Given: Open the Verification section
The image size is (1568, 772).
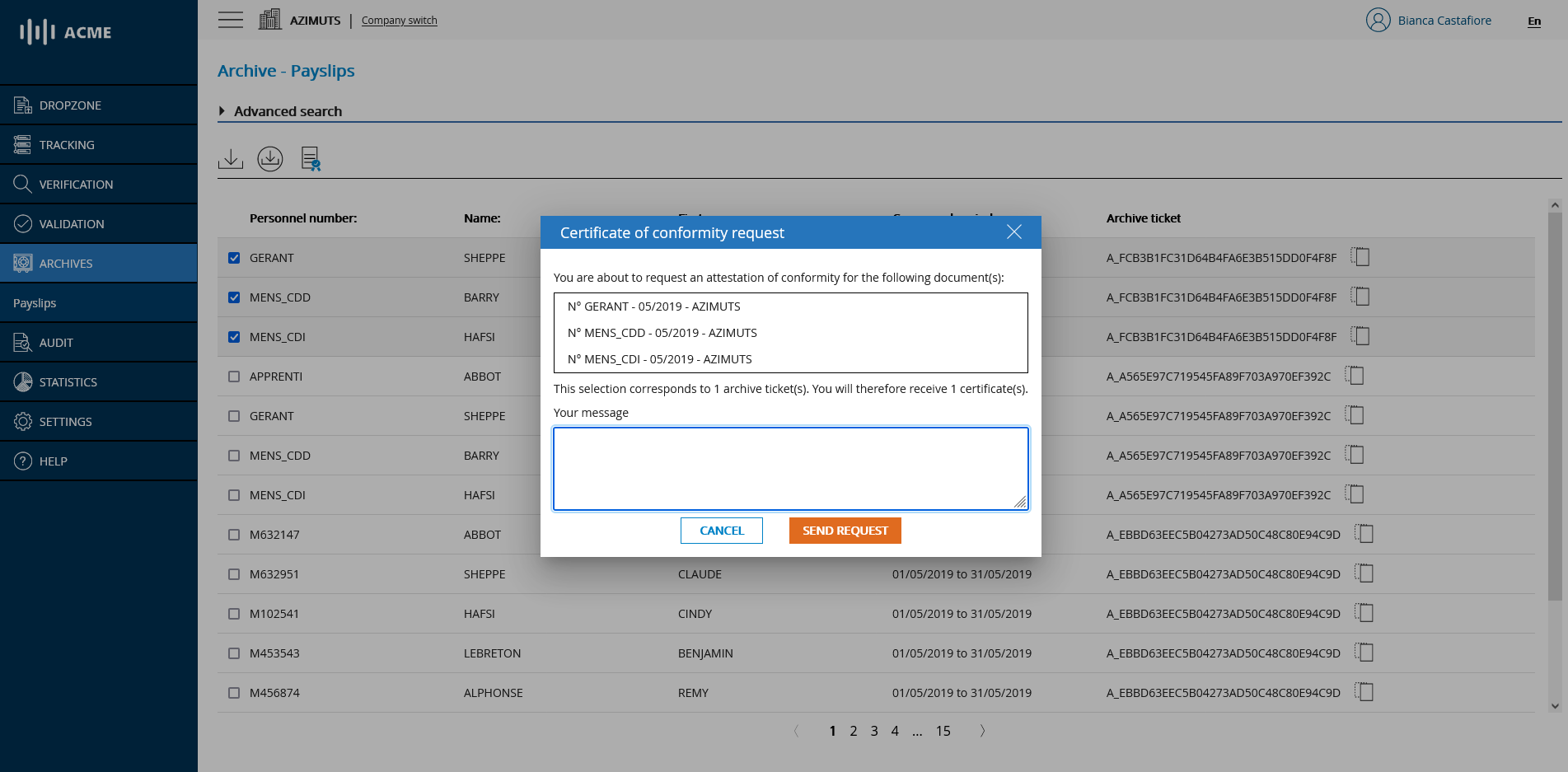Looking at the screenshot, I should click(x=77, y=184).
